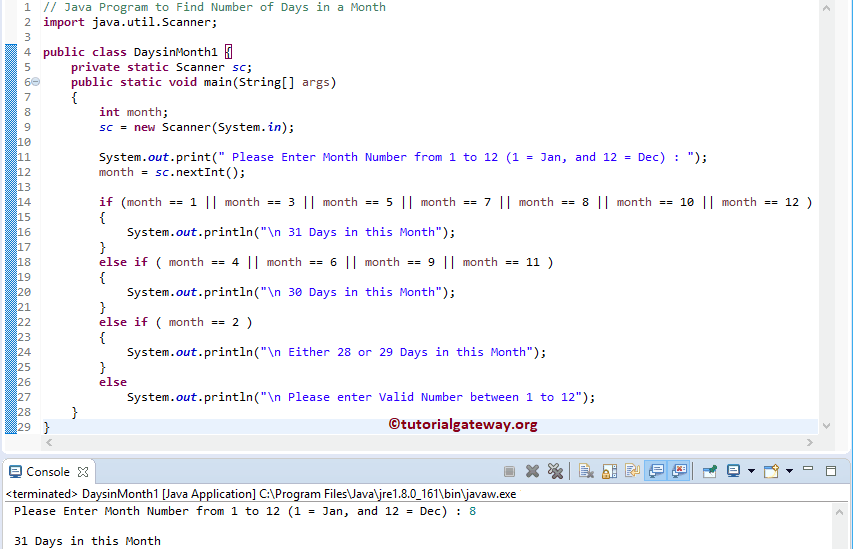853x549 pixels.
Task: Click the terminated DaysinMonth1 launch description
Action: click(x=261, y=494)
